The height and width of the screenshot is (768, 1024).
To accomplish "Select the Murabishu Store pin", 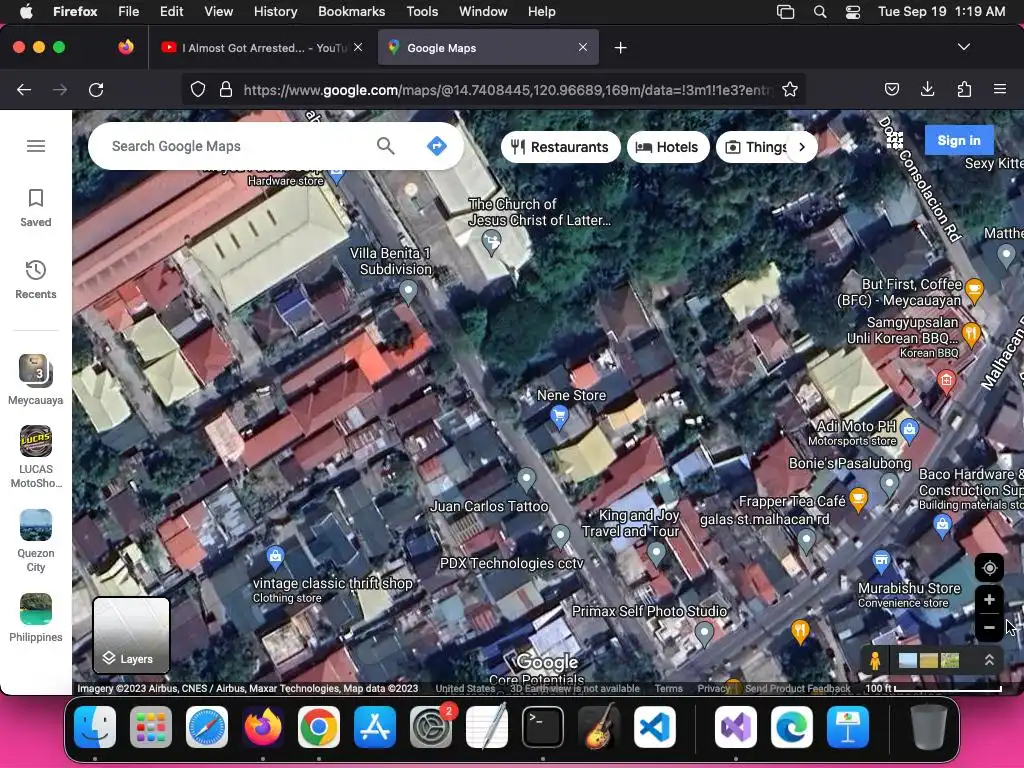I will coord(881,561).
